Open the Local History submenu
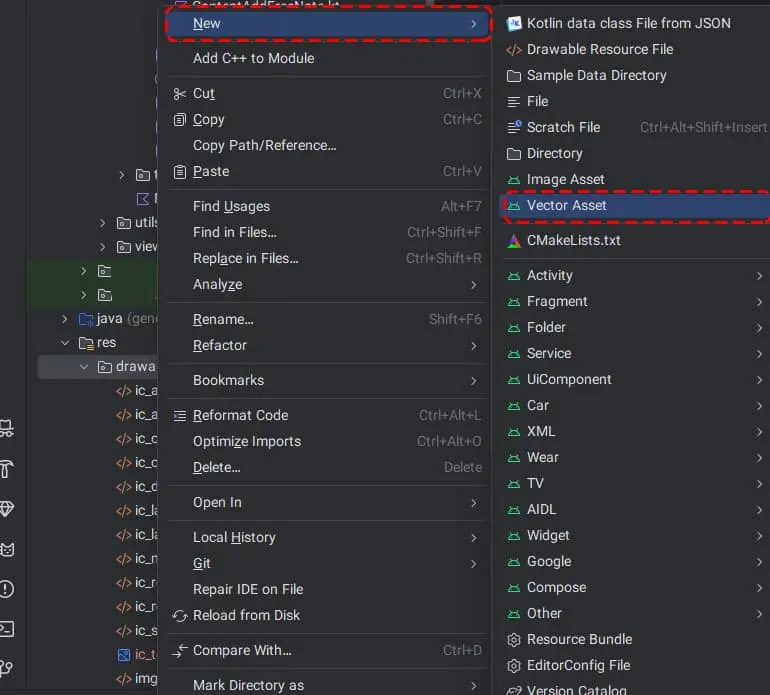Screen dimensions: 770x695 235,537
